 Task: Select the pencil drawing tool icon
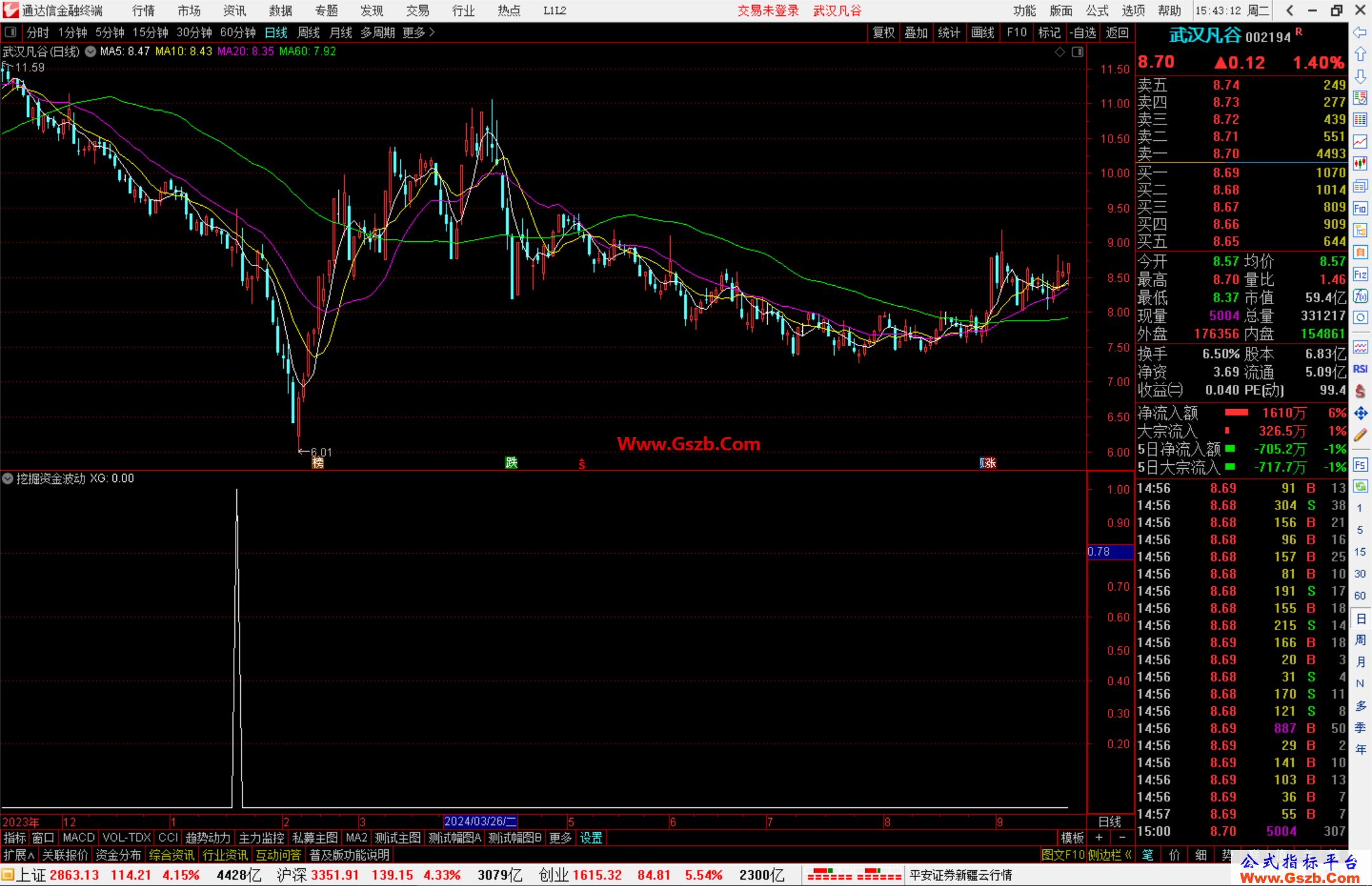click(1360, 436)
